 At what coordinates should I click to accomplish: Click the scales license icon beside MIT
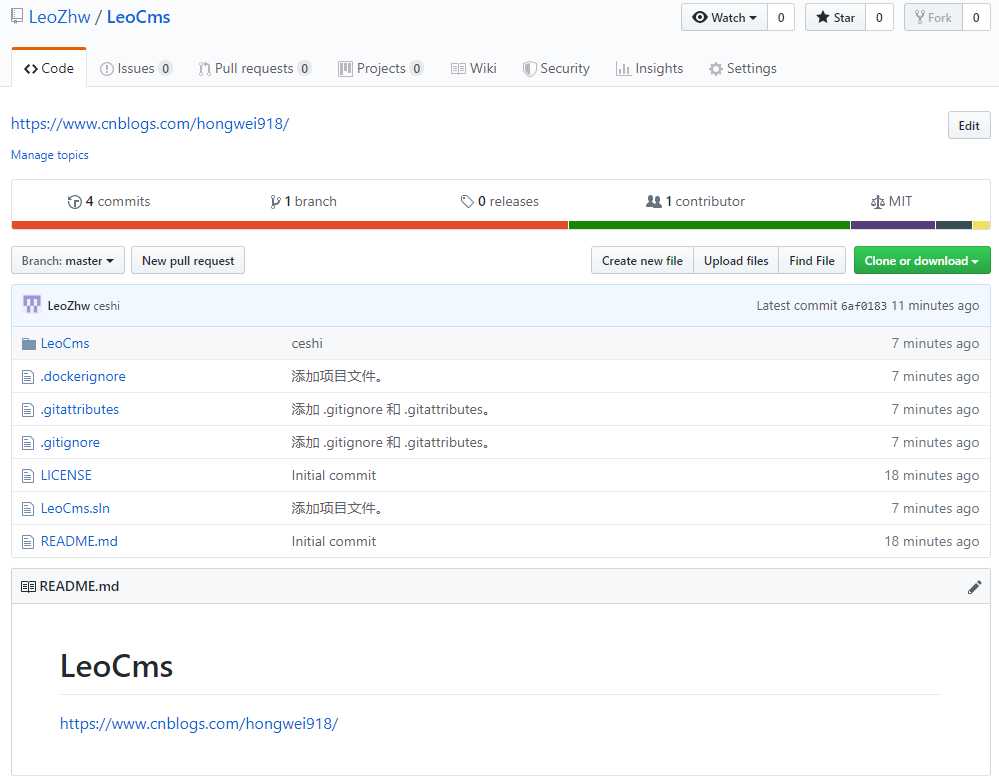pos(877,202)
